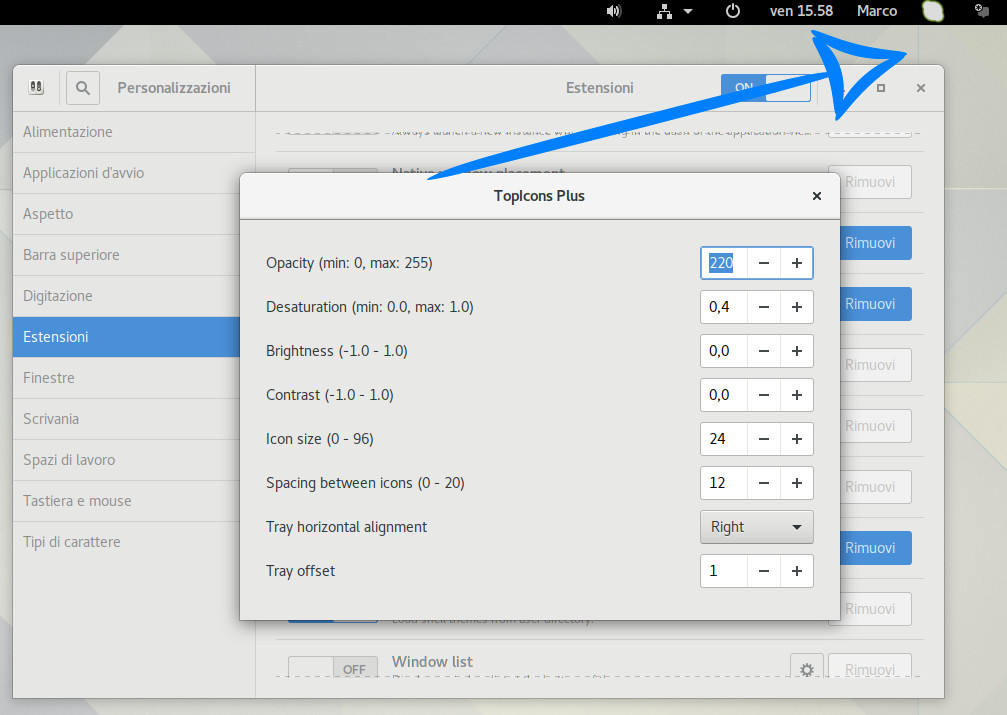
Task: Open the wired network indicator
Action: (x=664, y=11)
